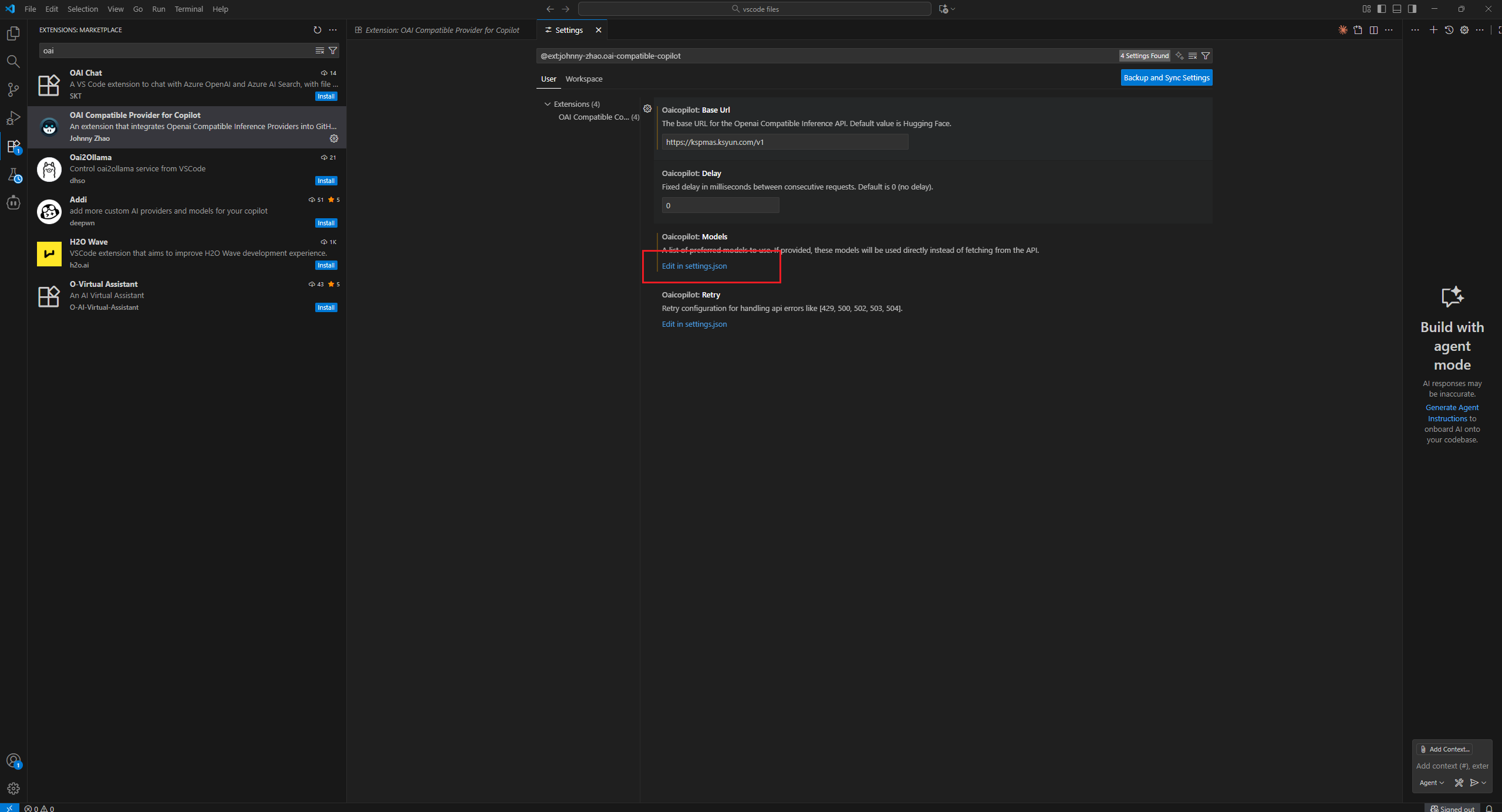Click Edit in settings.json under Models
The height and width of the screenshot is (812, 1502).
[x=694, y=266]
